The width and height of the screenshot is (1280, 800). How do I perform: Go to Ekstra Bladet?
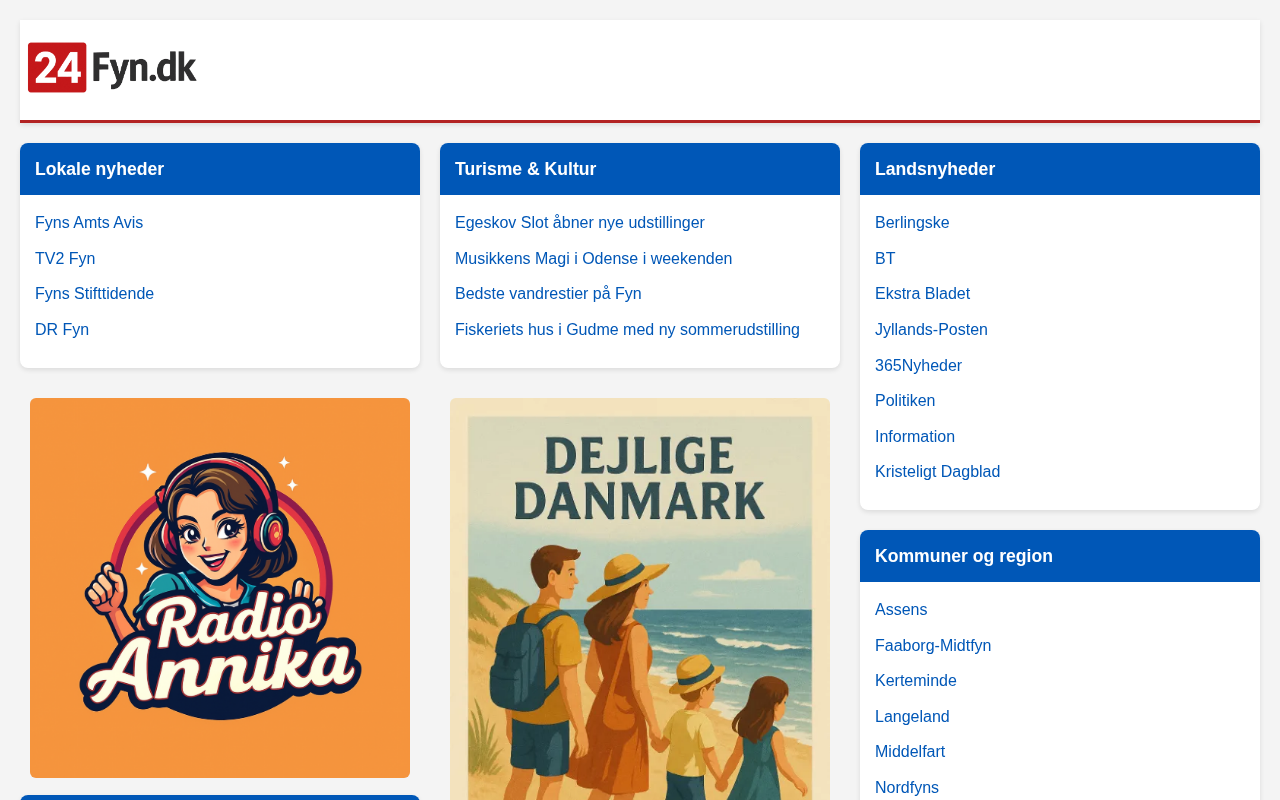(x=922, y=294)
